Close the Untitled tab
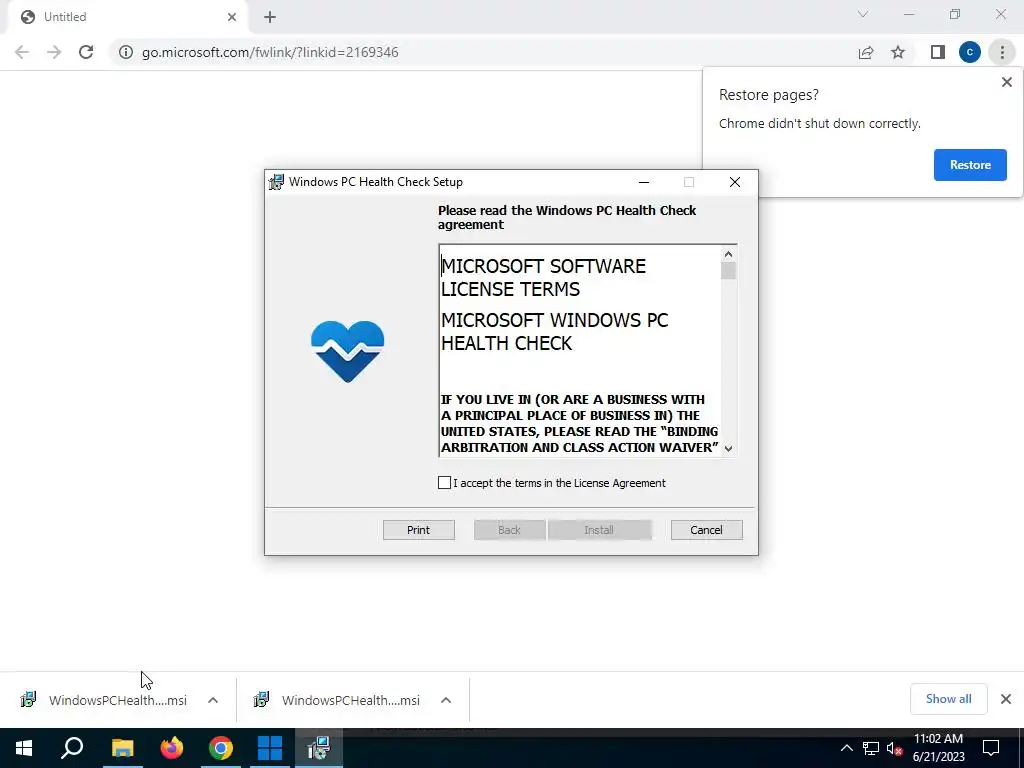 [x=232, y=17]
